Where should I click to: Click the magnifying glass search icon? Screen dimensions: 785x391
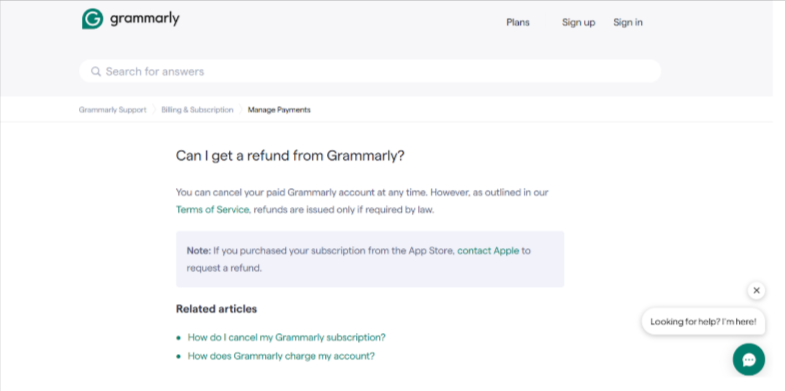[96, 72]
